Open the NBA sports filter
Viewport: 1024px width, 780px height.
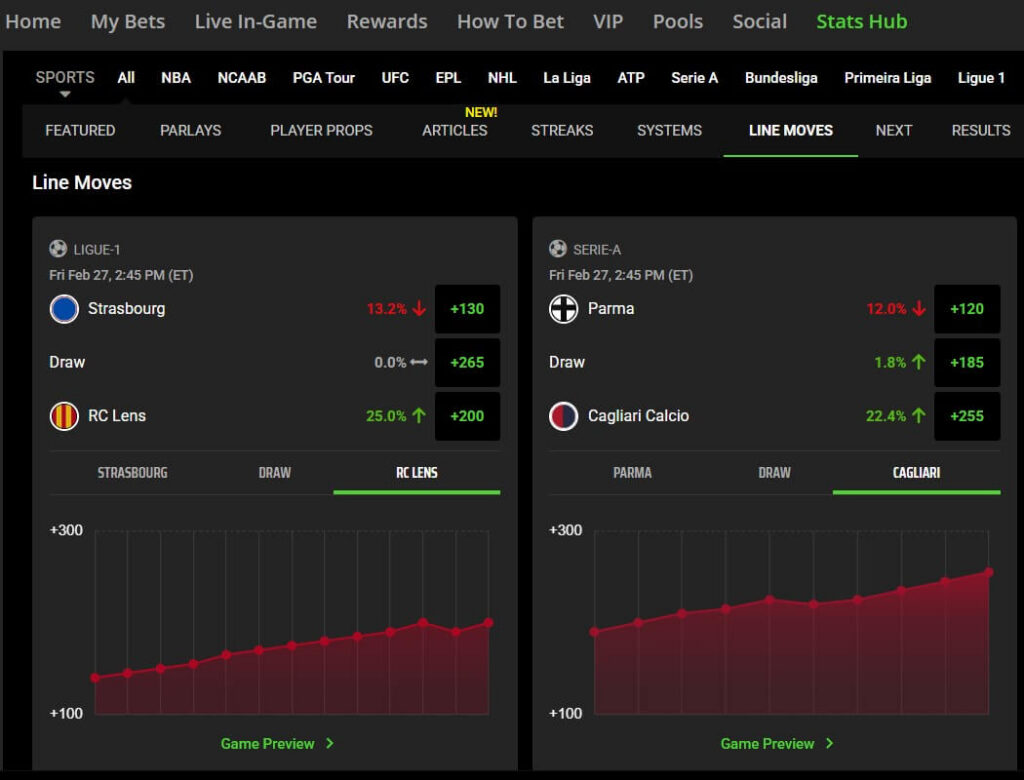(x=175, y=78)
